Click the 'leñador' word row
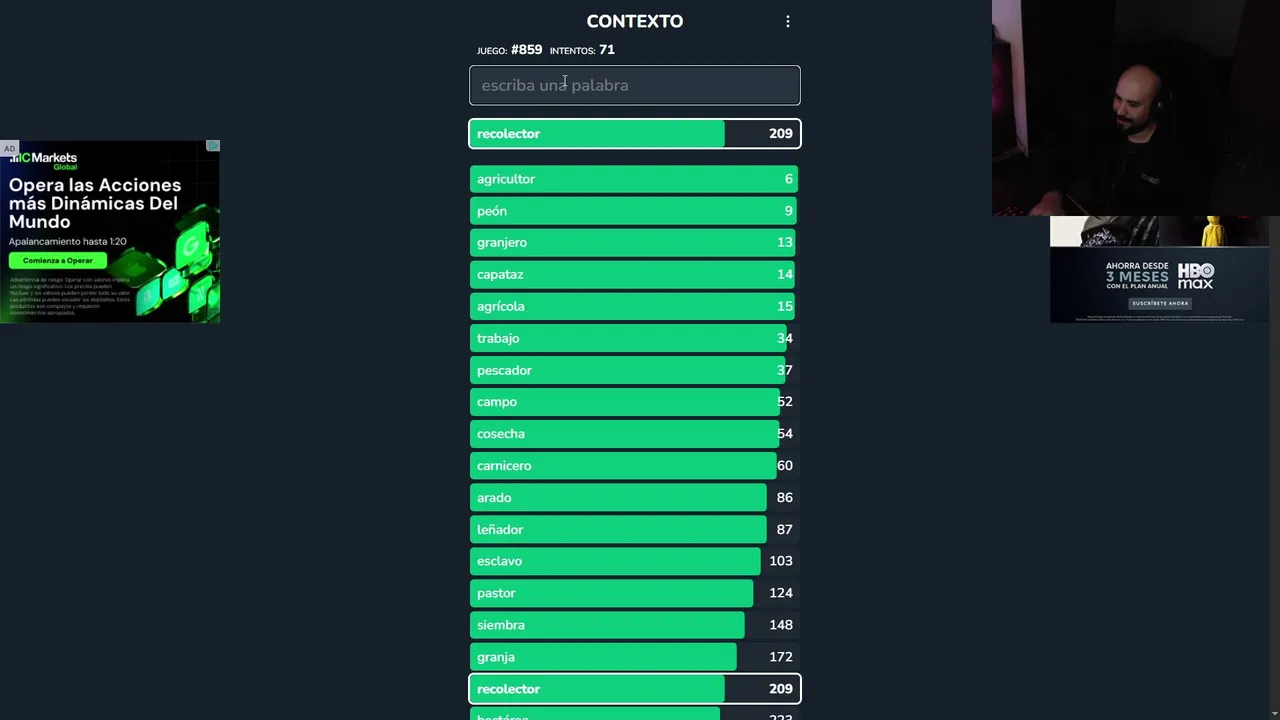1280x720 pixels. [x=635, y=530]
